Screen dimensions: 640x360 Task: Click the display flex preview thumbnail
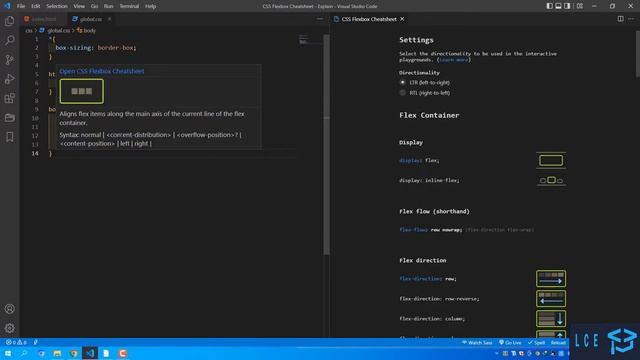click(551, 160)
